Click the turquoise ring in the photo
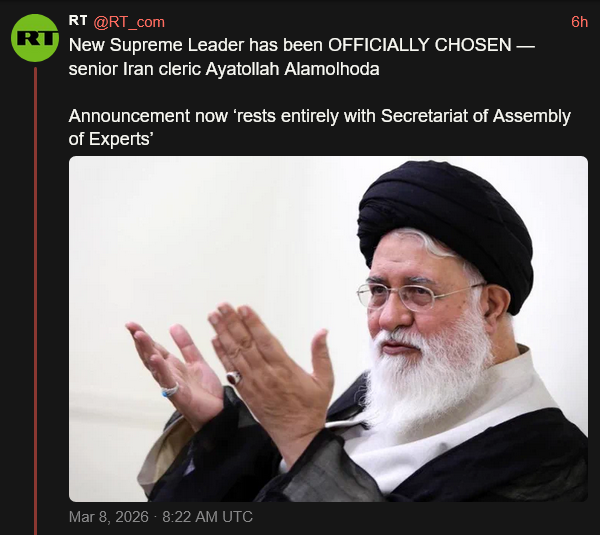Screen dimensions: 600x535 click(x=170, y=390)
